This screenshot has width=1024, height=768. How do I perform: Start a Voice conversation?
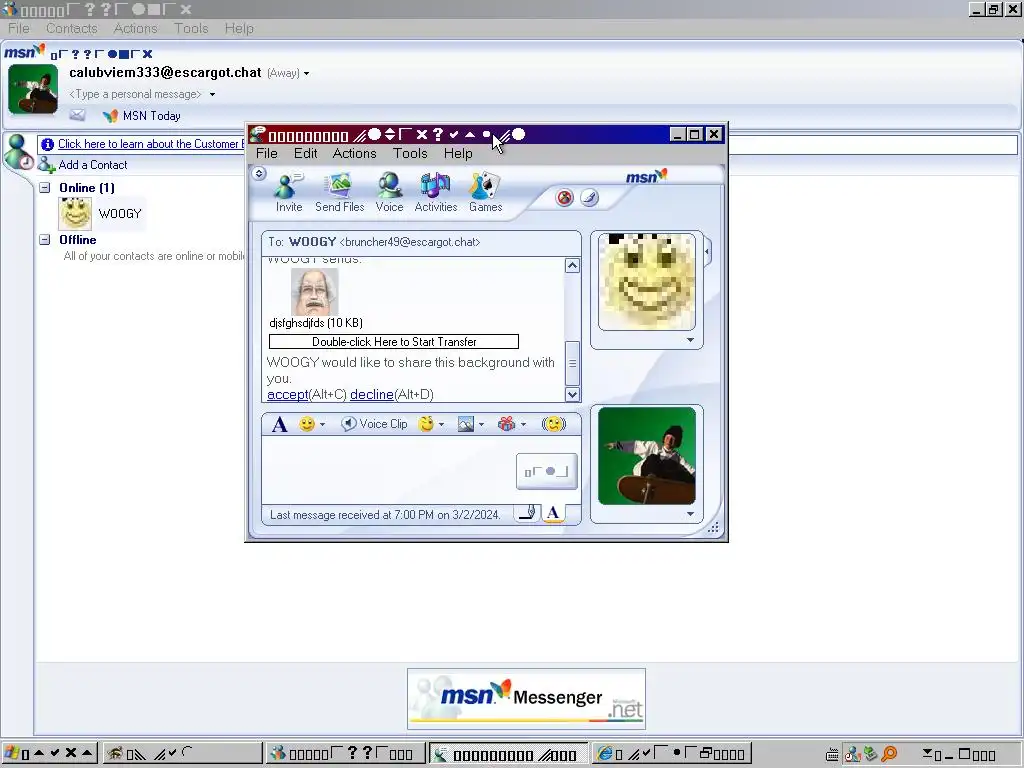[389, 193]
